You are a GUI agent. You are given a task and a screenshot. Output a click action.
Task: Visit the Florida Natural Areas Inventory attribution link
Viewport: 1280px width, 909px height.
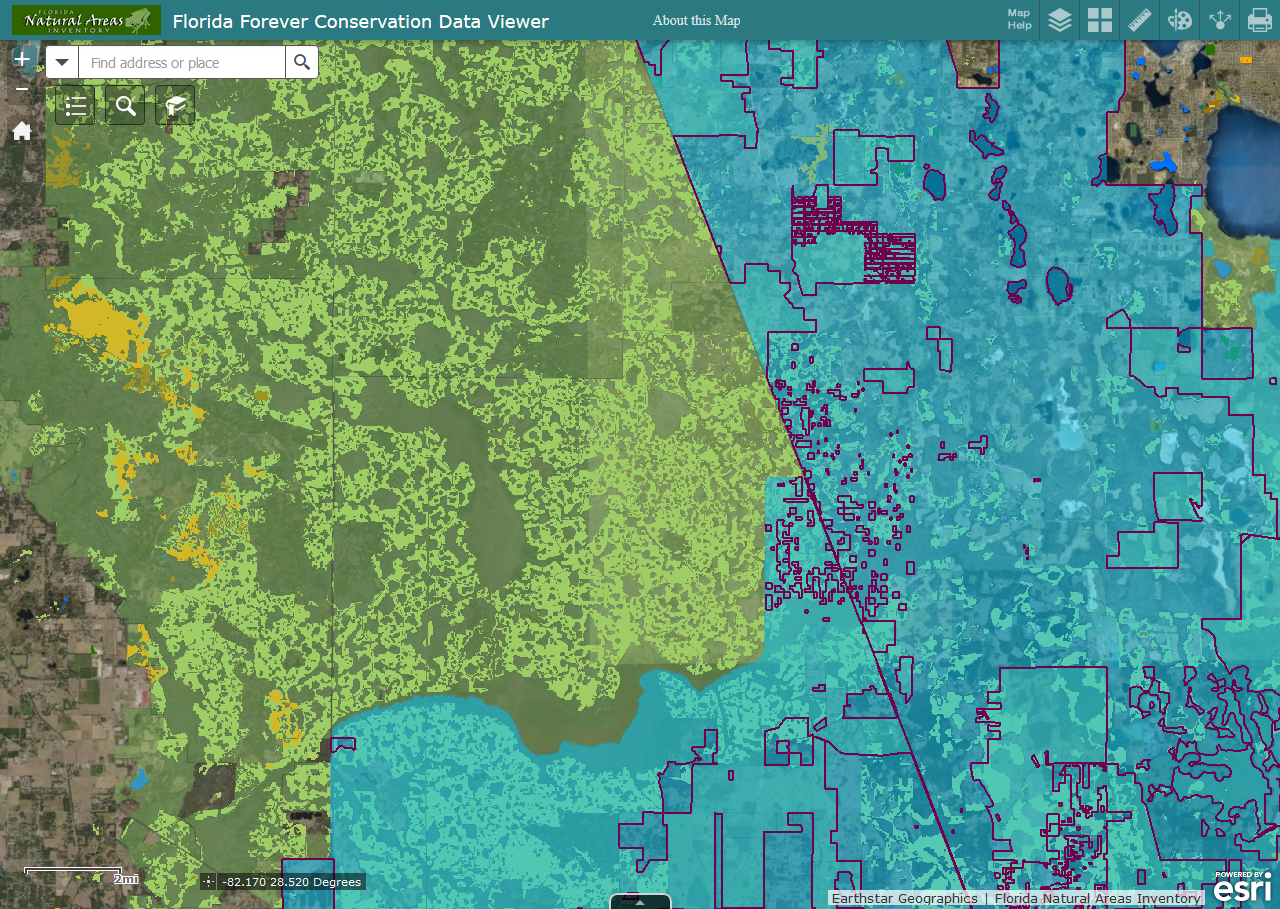[1097, 898]
